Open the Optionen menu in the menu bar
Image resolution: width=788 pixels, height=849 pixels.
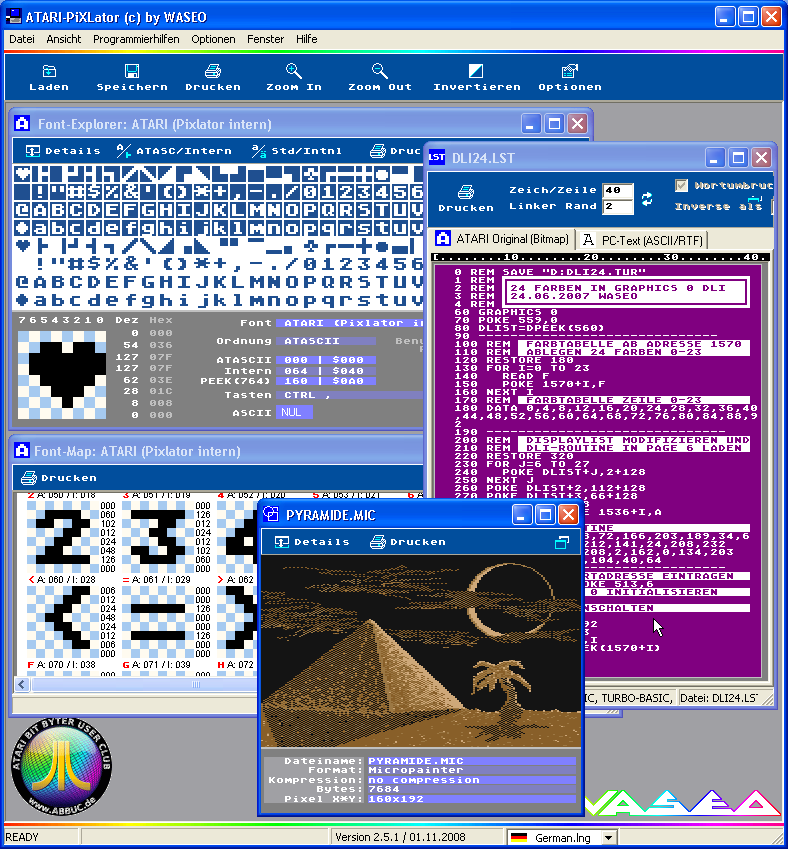(x=213, y=39)
